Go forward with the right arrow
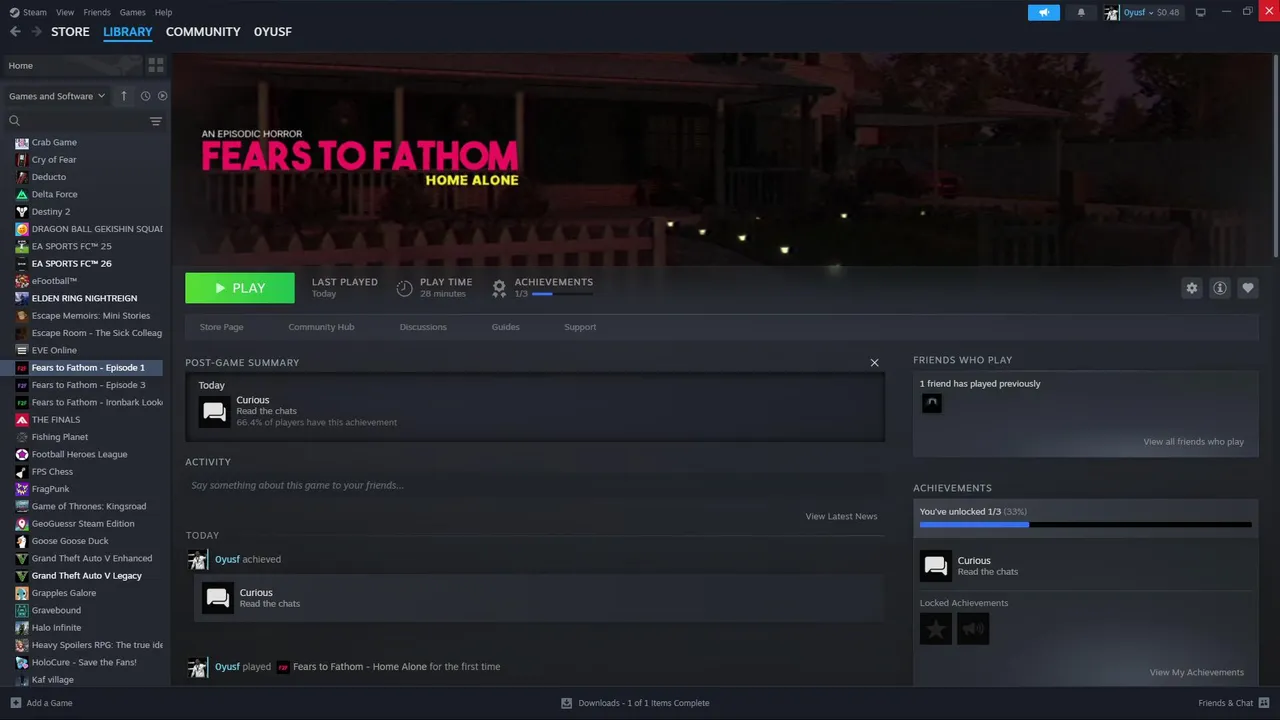Screen dimensions: 1280x720 pyautogui.click(x=37, y=32)
